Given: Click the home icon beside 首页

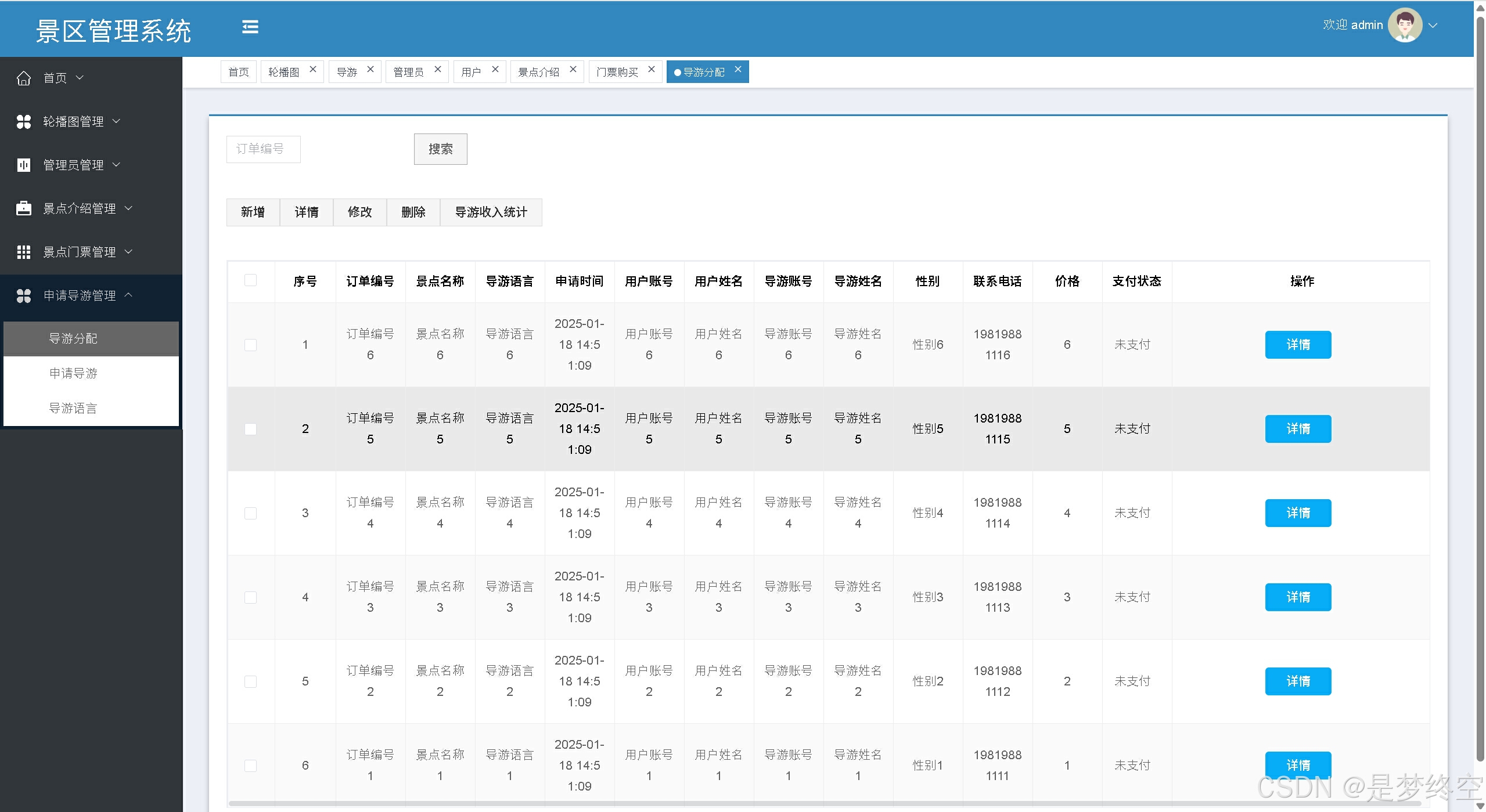Looking at the screenshot, I should (24, 78).
